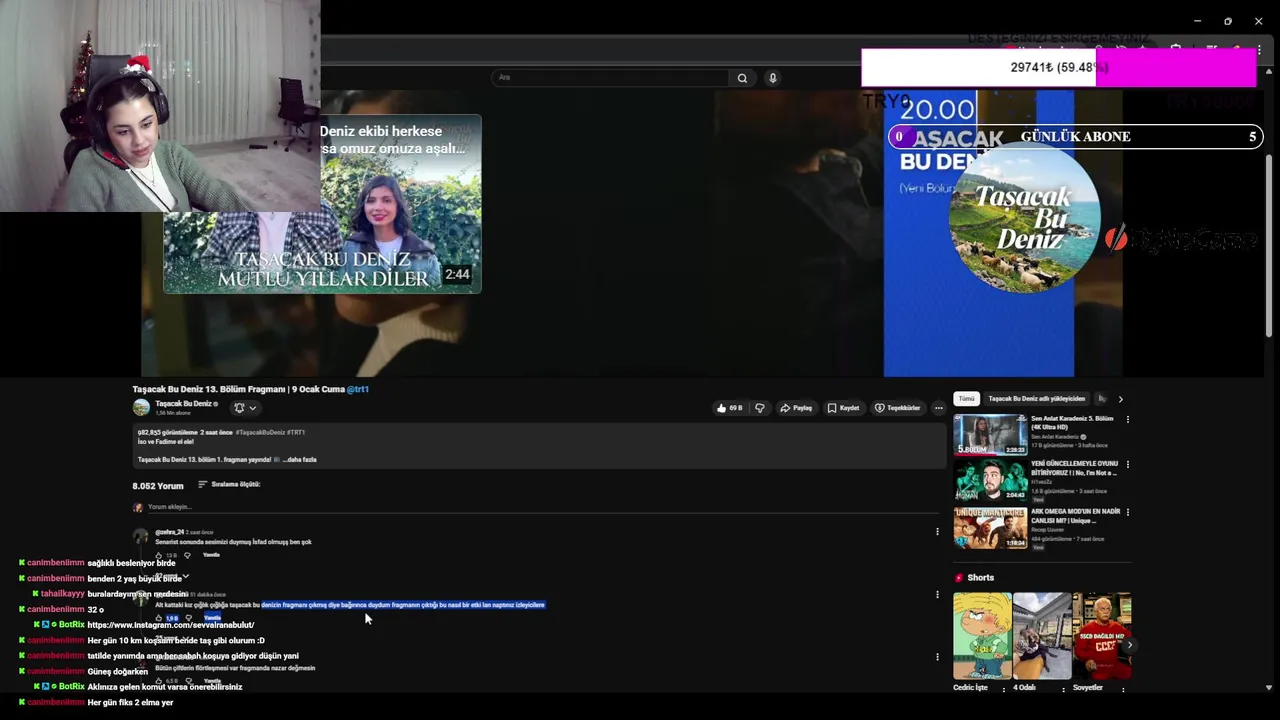Open Sen Anlat Karadeniz 5. Bölüm thumbnail
This screenshot has height=720, width=1280.
coord(989,434)
